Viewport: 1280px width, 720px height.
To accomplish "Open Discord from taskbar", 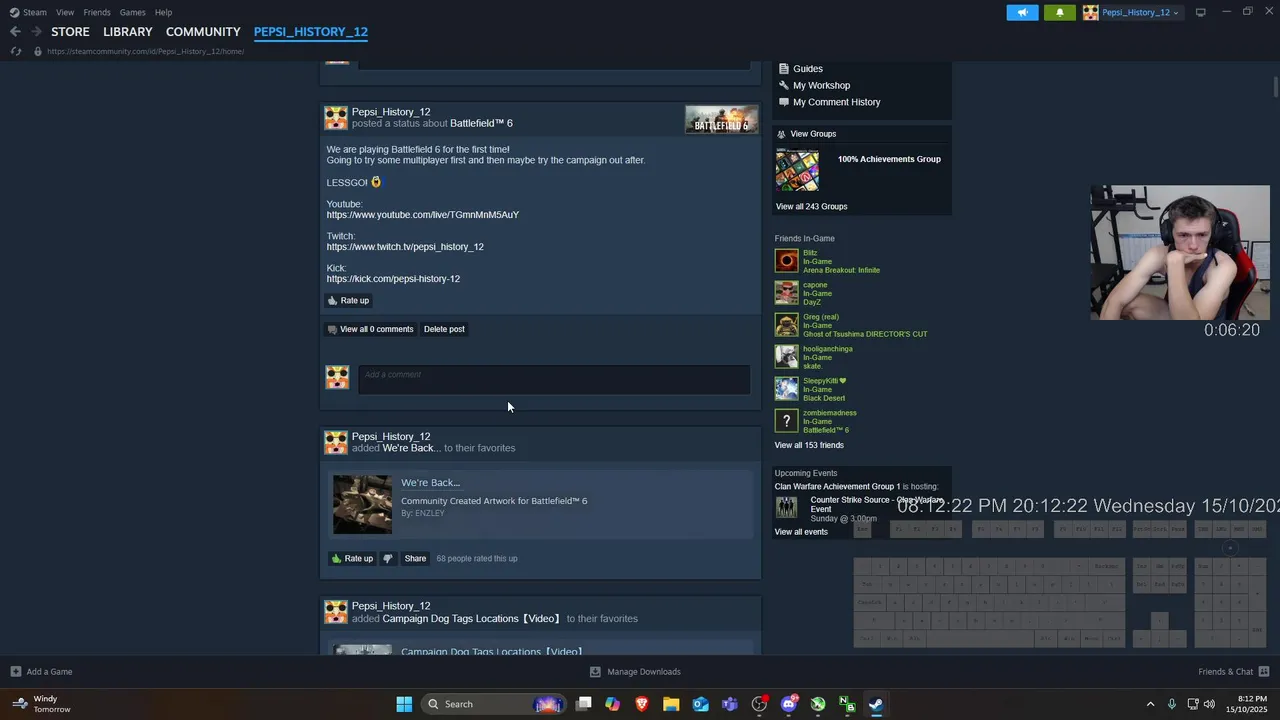I will click(789, 704).
